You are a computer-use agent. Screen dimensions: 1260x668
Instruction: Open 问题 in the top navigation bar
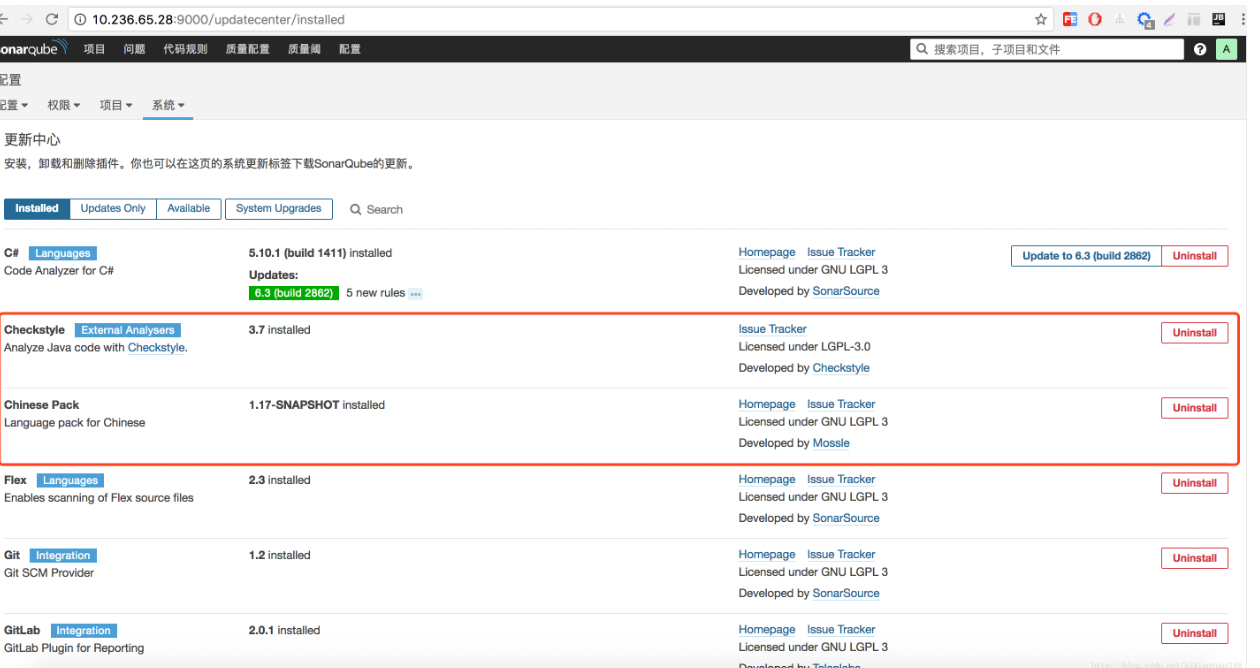[x=135, y=49]
